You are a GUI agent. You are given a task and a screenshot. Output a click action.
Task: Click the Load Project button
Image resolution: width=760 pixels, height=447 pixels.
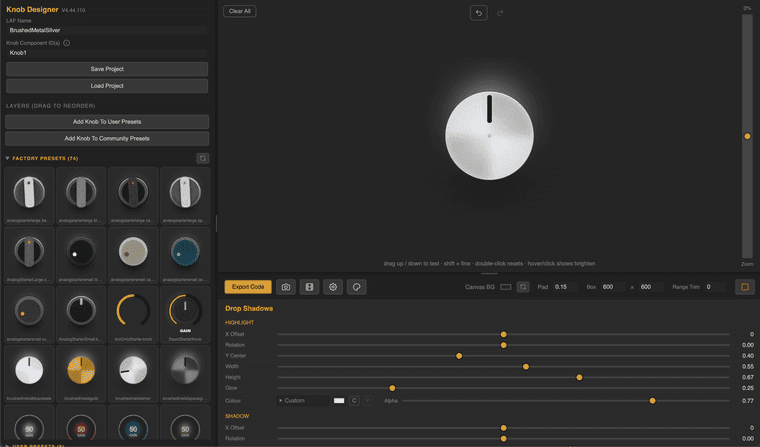[107, 86]
